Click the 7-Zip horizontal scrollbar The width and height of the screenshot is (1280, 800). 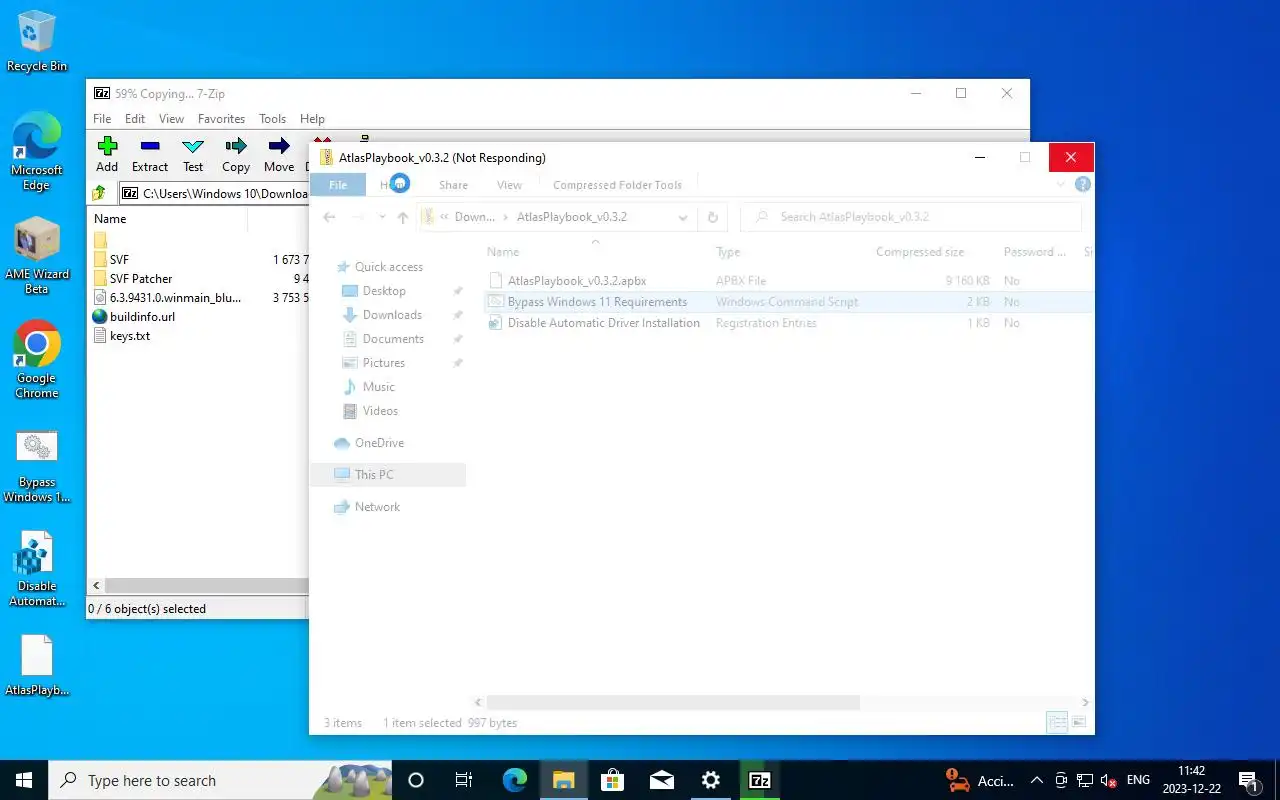click(x=206, y=585)
